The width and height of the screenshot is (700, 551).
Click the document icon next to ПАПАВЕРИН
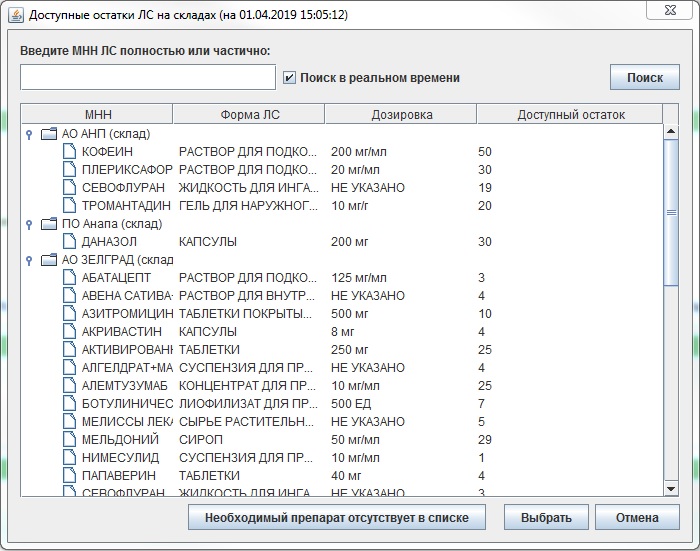click(x=69, y=476)
